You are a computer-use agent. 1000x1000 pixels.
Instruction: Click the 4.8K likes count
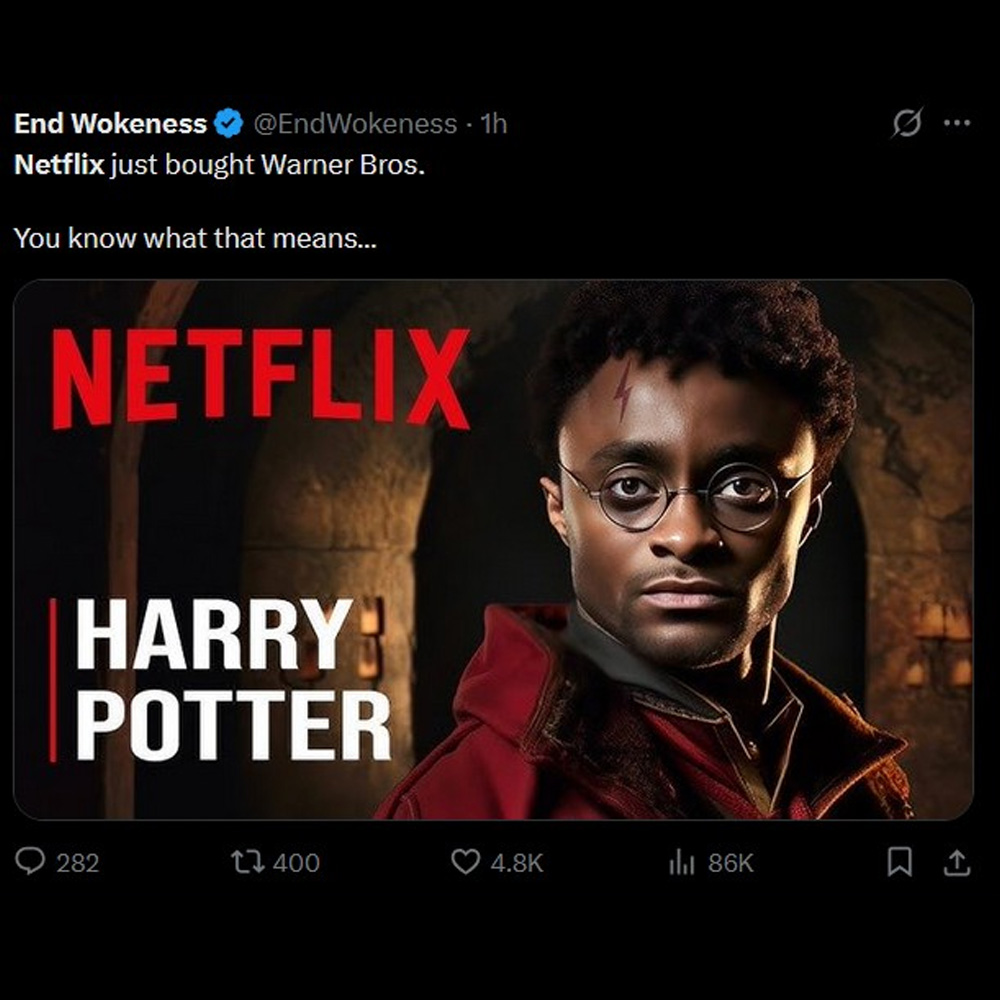click(517, 862)
